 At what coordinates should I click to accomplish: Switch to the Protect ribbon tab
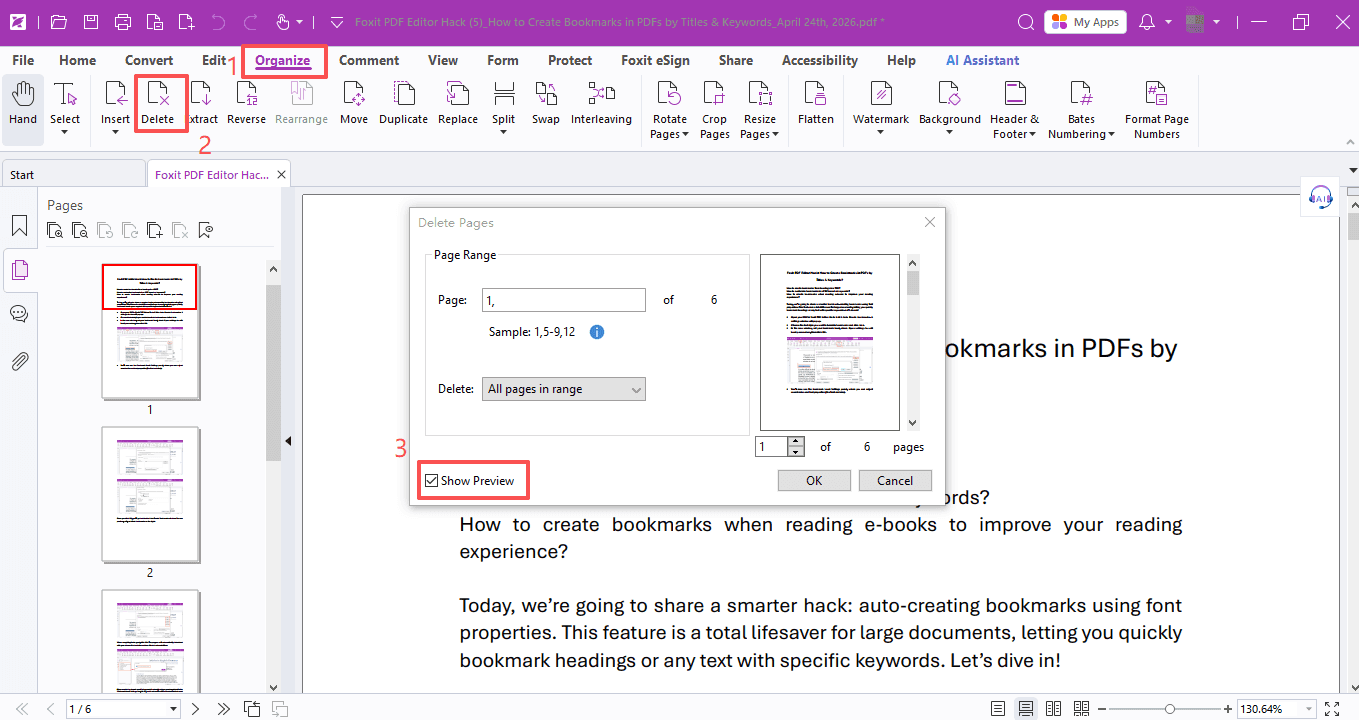[x=570, y=60]
